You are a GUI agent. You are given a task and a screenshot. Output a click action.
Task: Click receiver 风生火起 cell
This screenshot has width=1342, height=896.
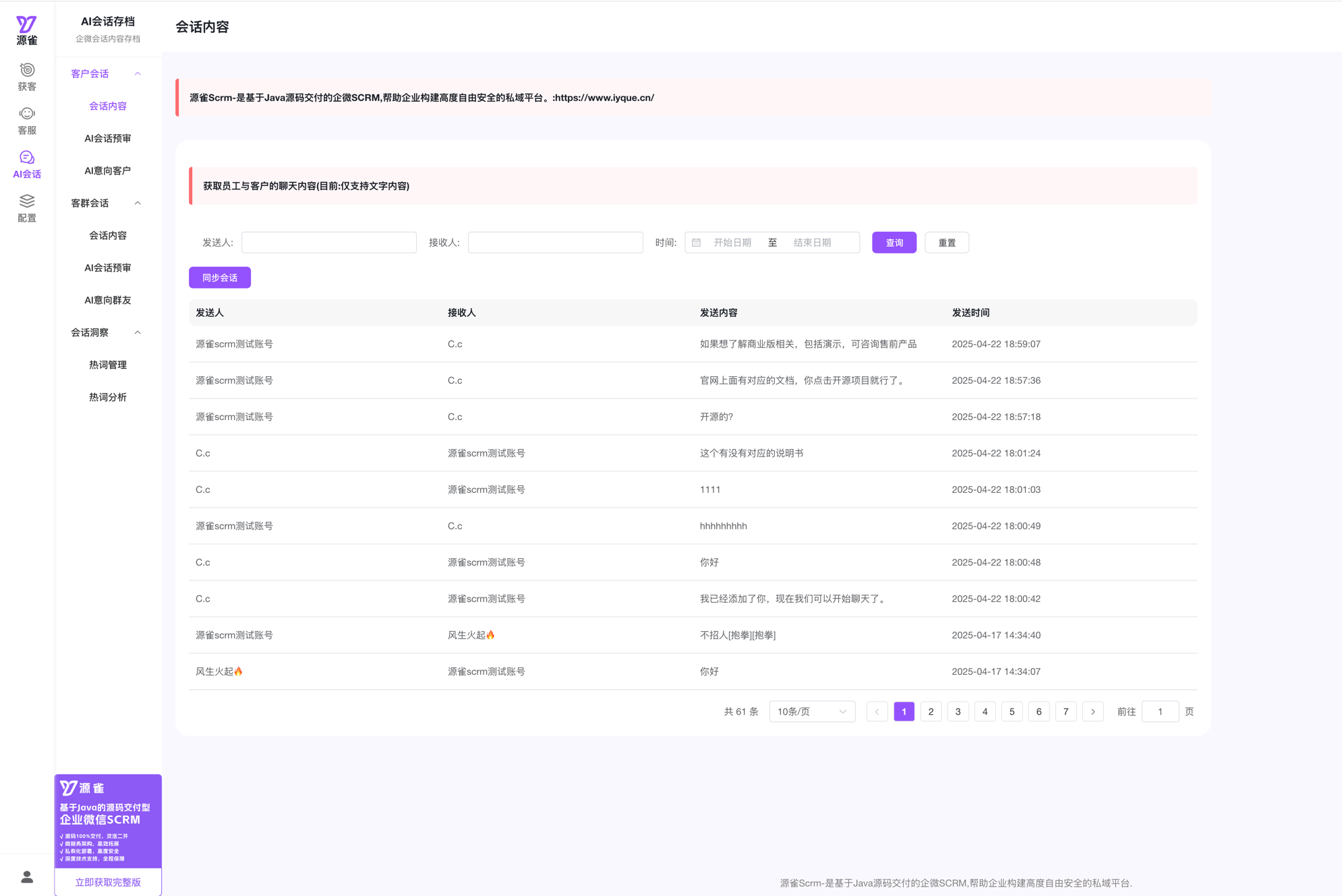pos(471,635)
